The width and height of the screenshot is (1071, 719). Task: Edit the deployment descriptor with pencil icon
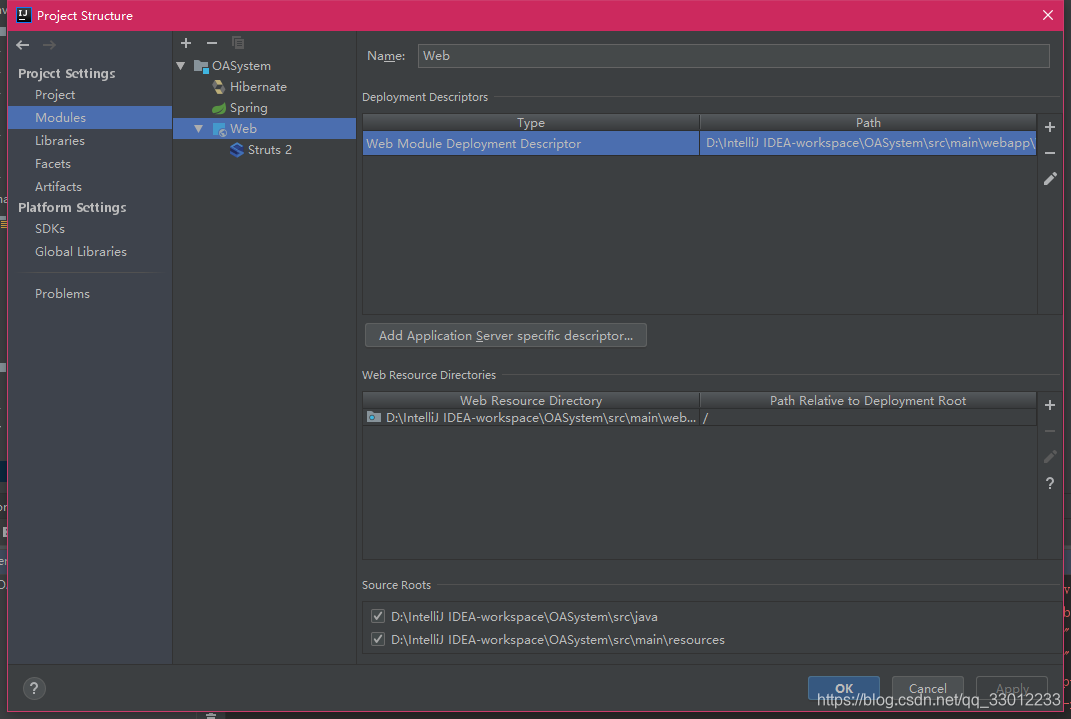[1050, 179]
